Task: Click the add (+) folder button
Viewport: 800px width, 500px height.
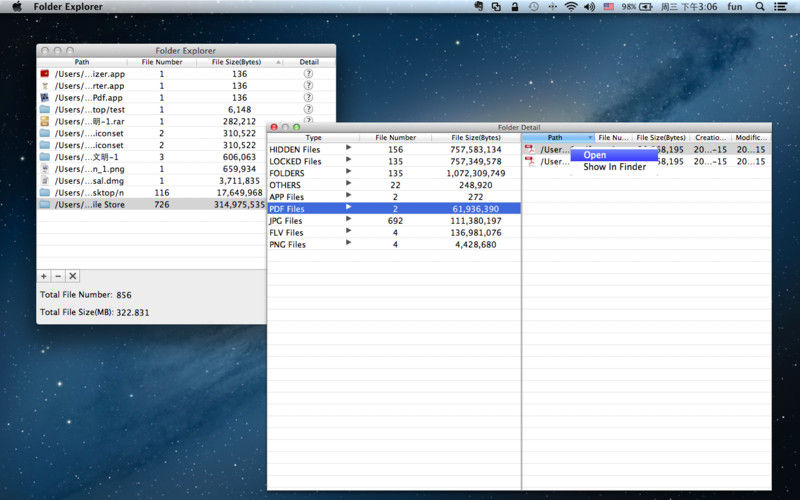Action: point(44,276)
